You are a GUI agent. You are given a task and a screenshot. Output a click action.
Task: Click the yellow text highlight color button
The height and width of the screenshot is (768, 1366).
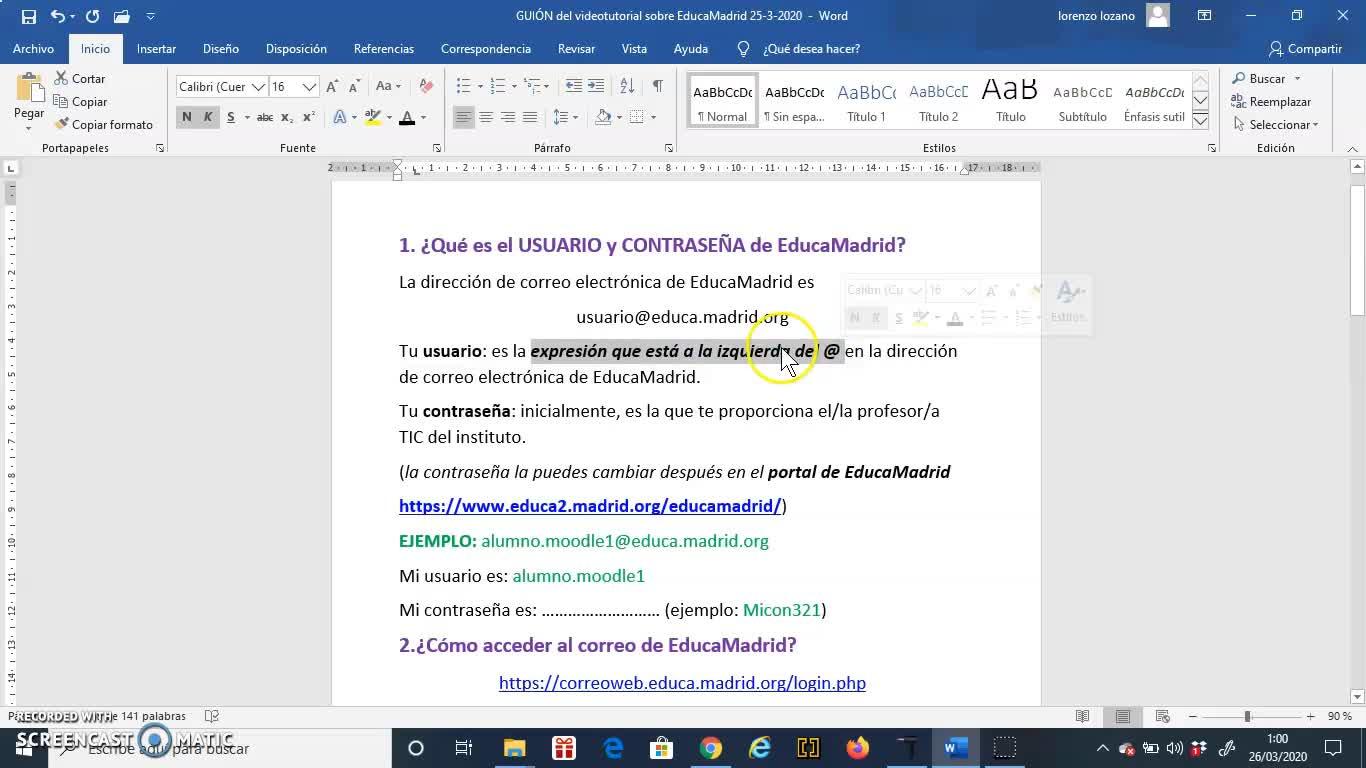coord(372,118)
